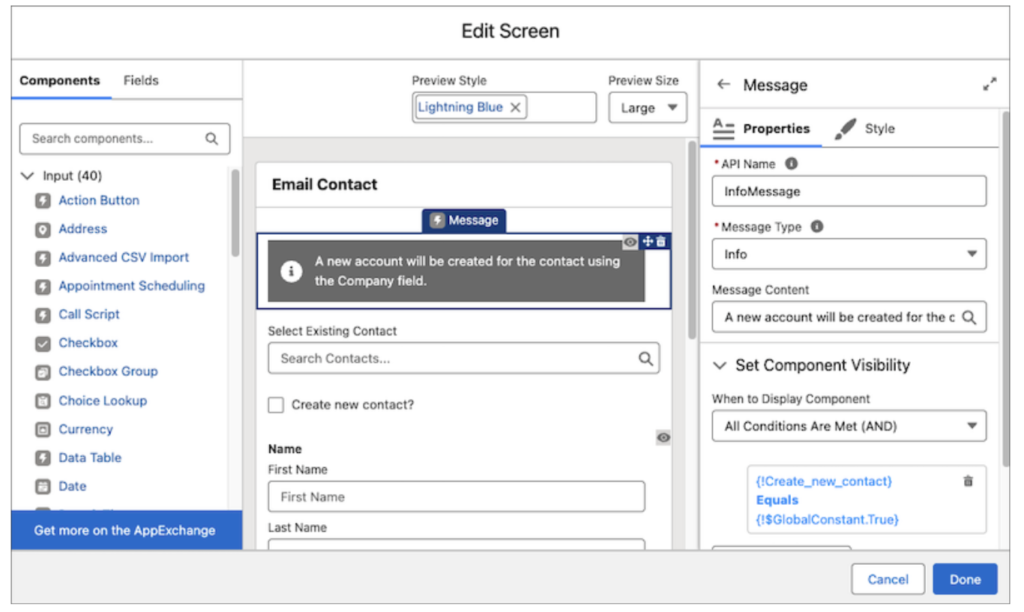The image size is (1024, 612).
Task: Open the Style tab
Action: (x=866, y=128)
